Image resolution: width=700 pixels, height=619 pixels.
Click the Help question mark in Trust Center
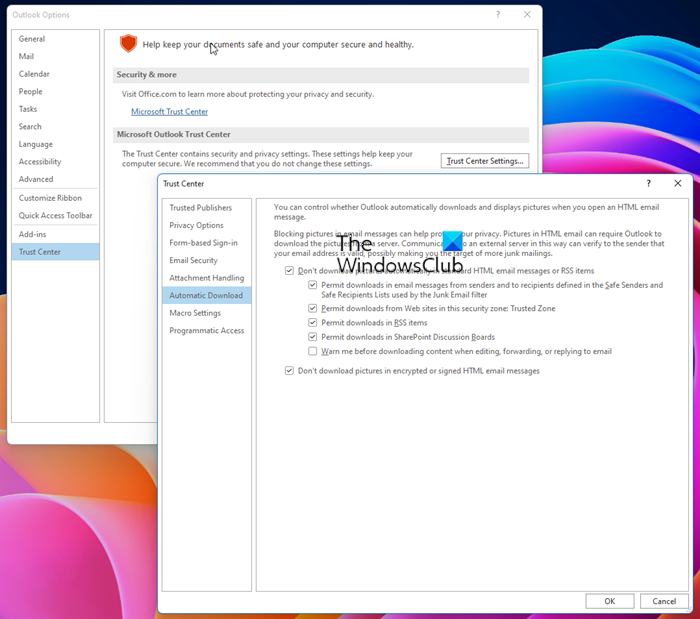pos(648,183)
